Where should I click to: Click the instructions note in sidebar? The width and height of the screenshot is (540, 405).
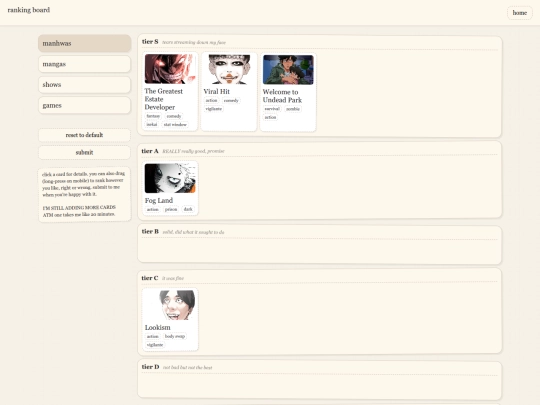[84, 195]
